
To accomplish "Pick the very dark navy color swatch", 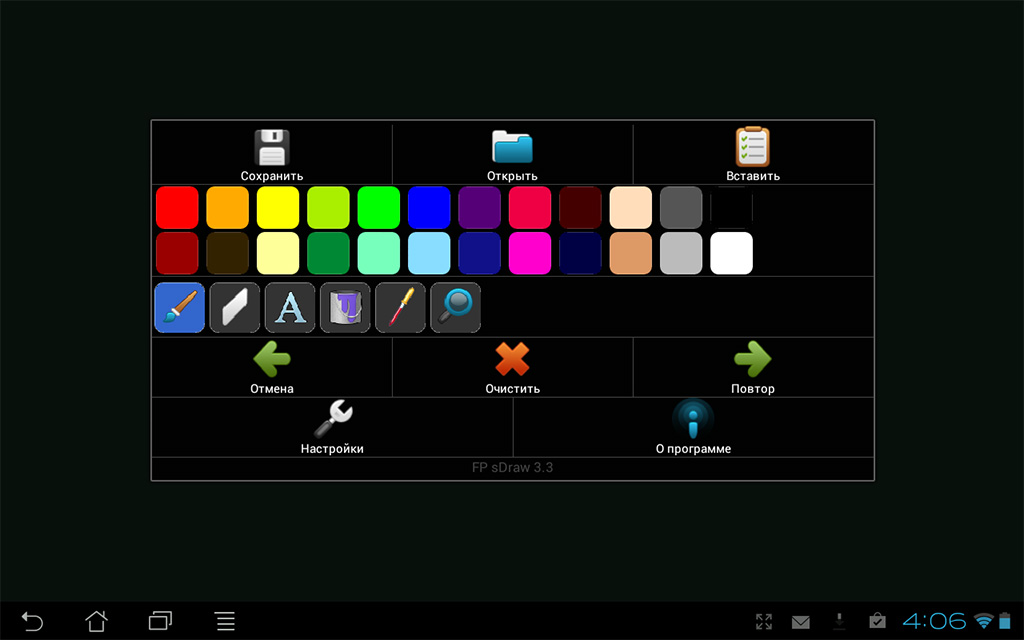I will click(x=580, y=253).
